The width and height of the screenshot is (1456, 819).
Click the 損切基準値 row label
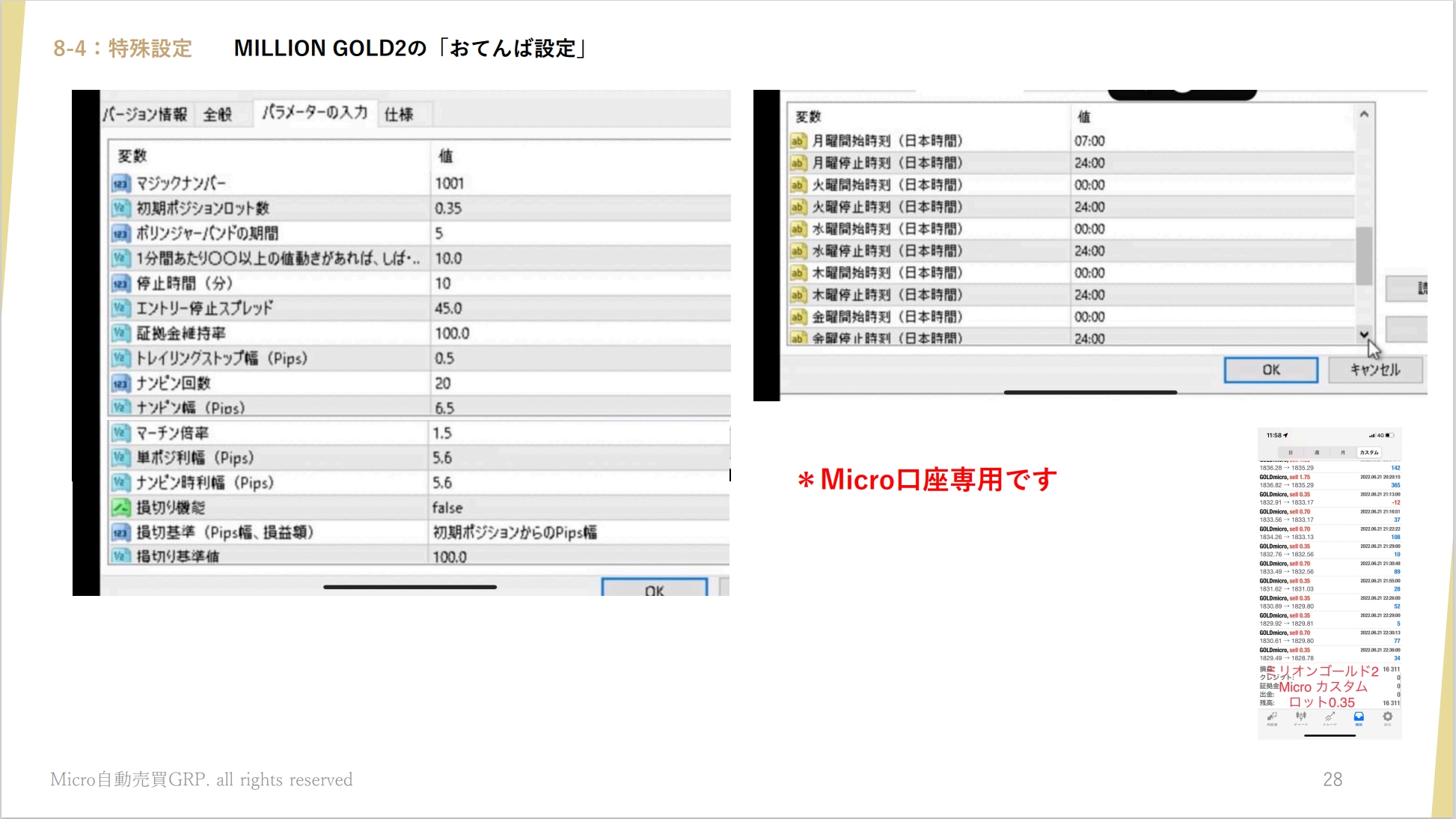point(177,556)
